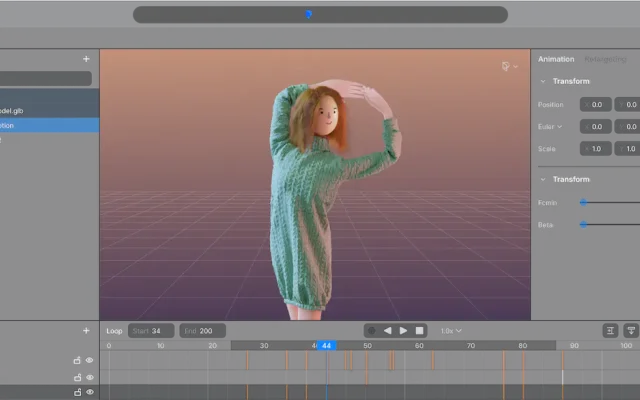Select the Animation tab
This screenshot has height=400, width=640.
[556, 59]
